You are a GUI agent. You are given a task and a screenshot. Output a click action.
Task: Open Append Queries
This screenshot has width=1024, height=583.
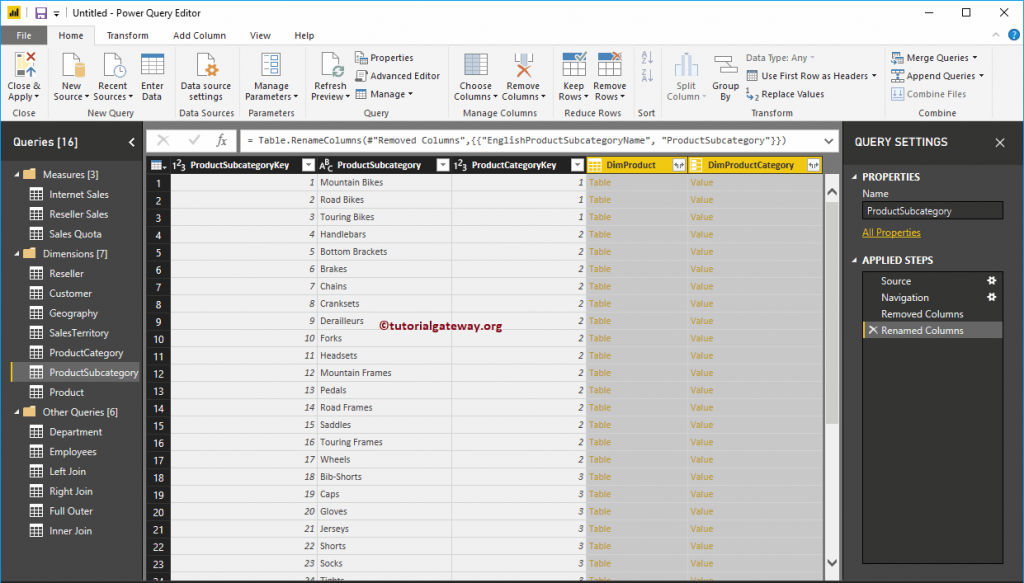[x=937, y=75]
